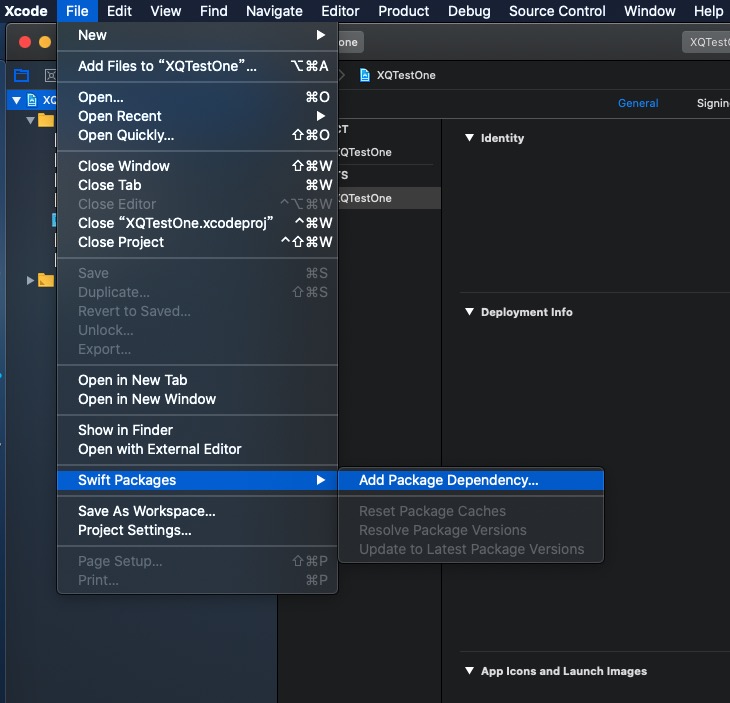Choose Open in New Tab

tap(197, 380)
